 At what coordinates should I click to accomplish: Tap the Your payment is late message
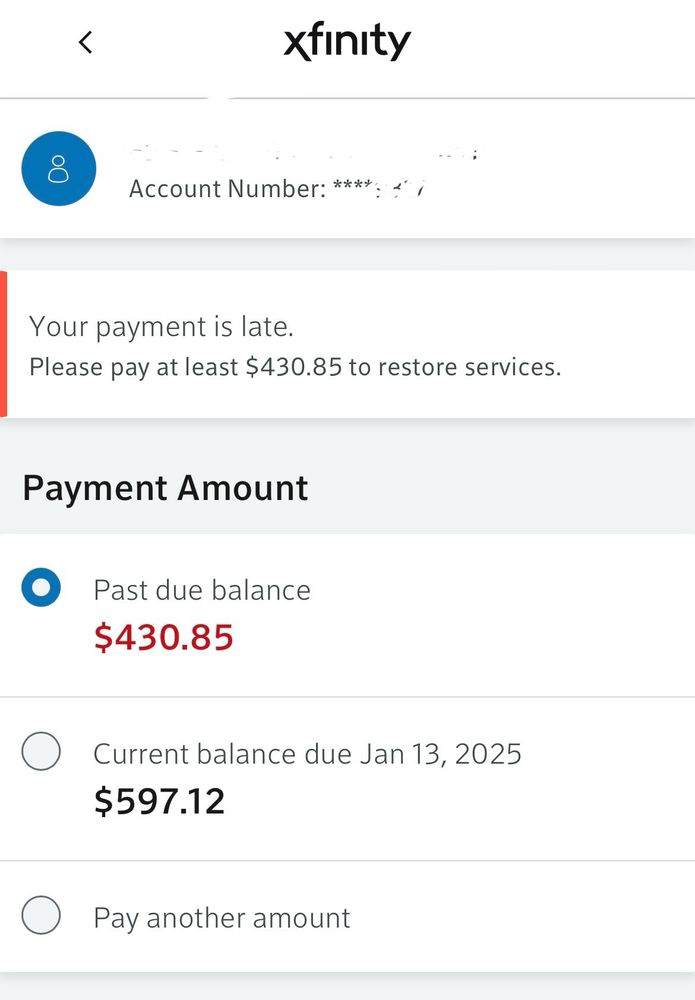161,326
